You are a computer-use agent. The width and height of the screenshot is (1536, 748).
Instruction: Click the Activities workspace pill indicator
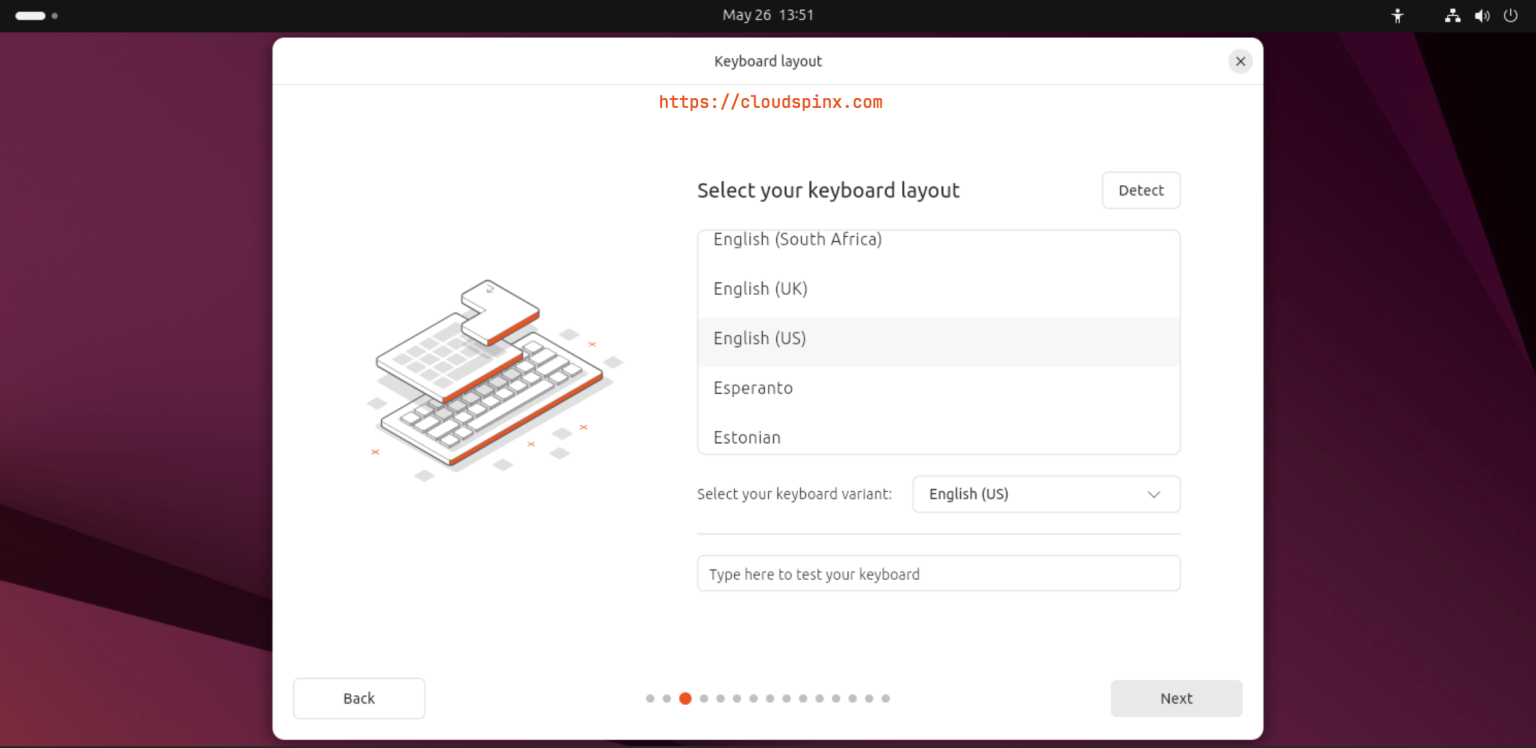(x=31, y=16)
